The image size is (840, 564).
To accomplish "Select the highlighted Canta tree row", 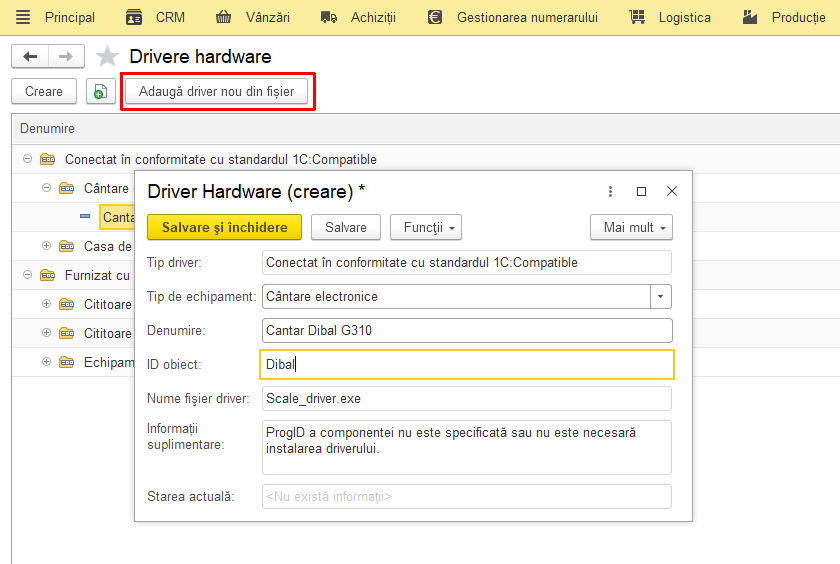I will (118, 217).
